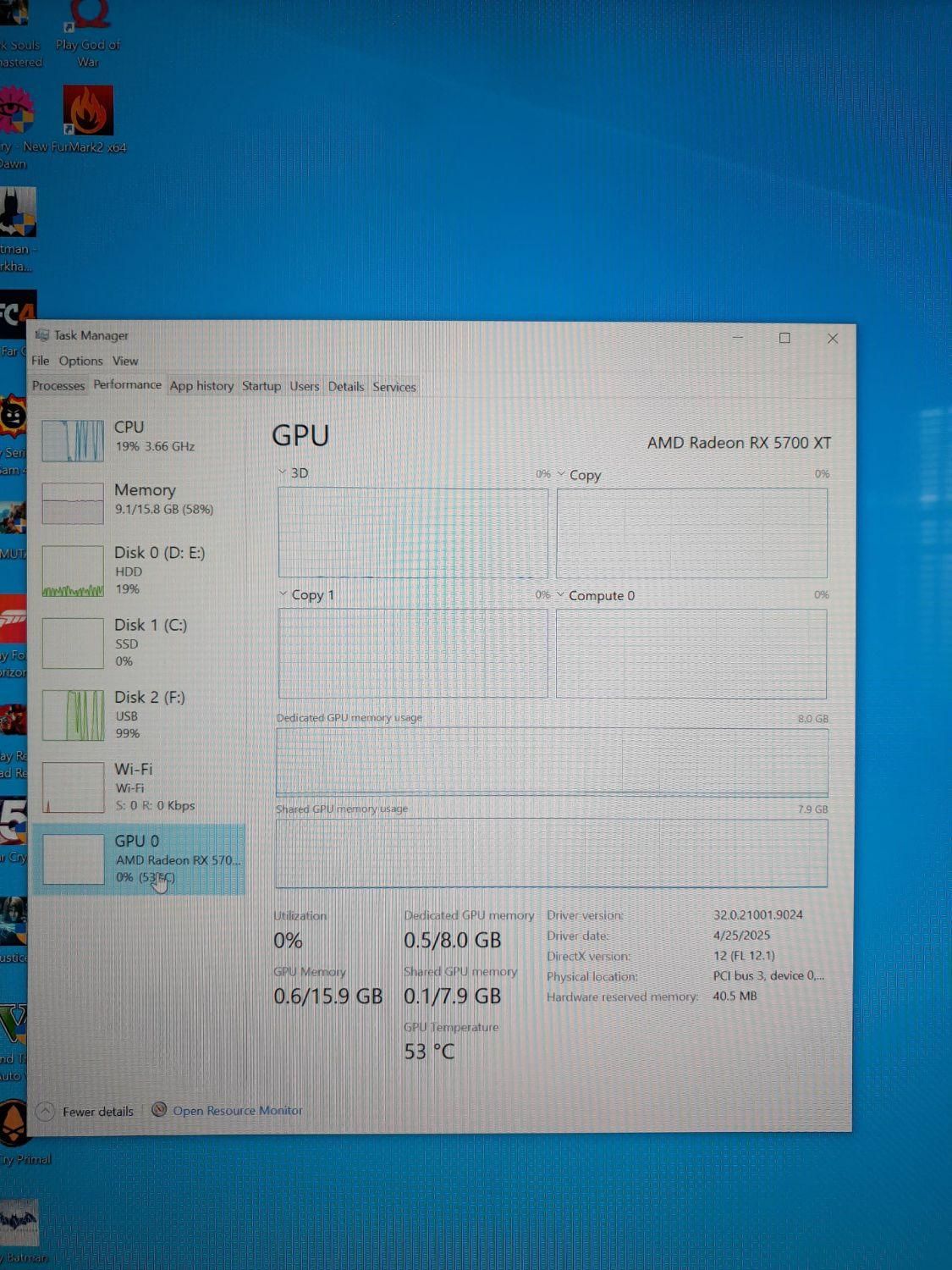Switch to the App history tab
Image resolution: width=952 pixels, height=1270 pixels.
[x=201, y=386]
